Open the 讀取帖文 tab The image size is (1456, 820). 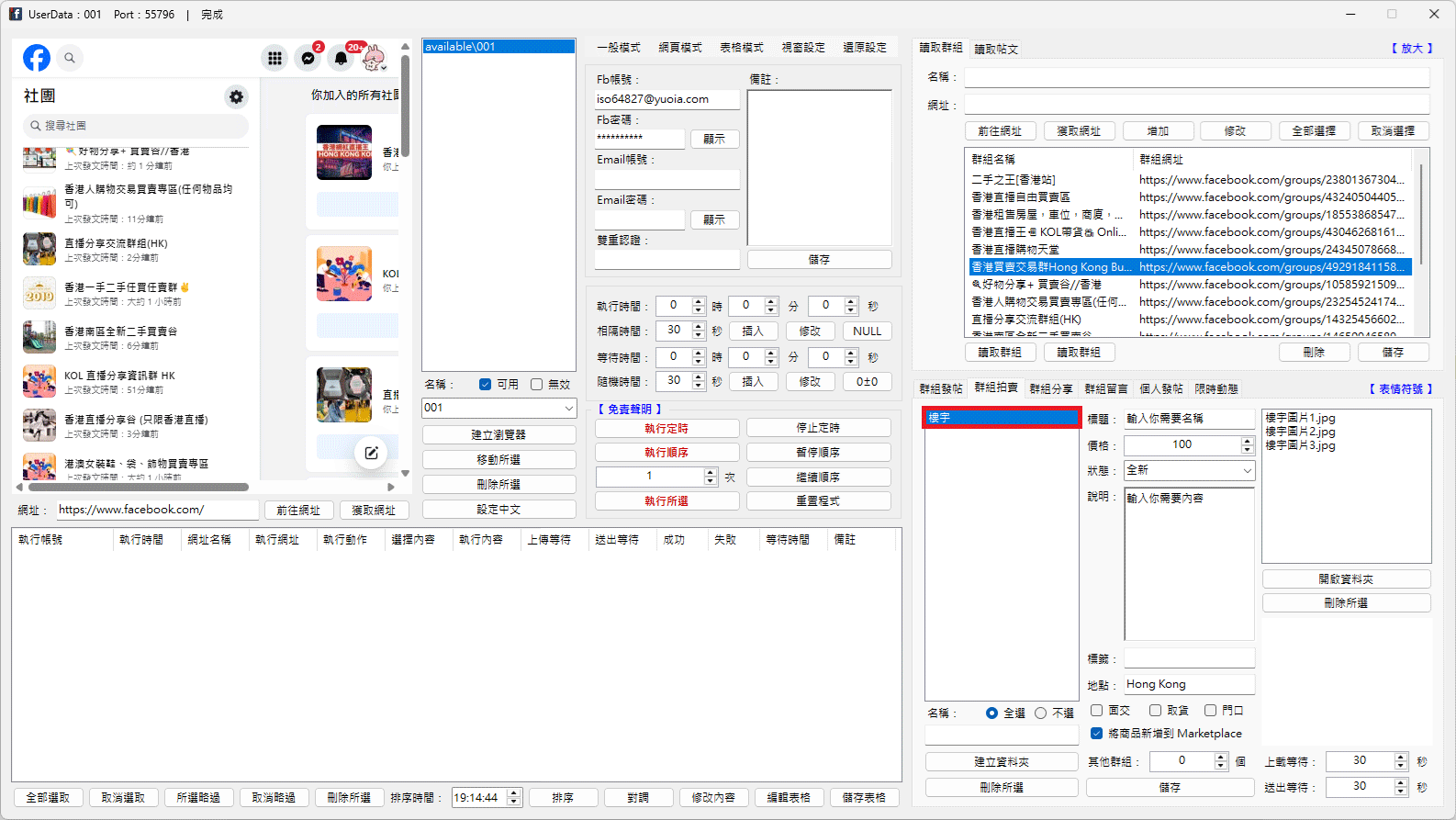(x=996, y=50)
